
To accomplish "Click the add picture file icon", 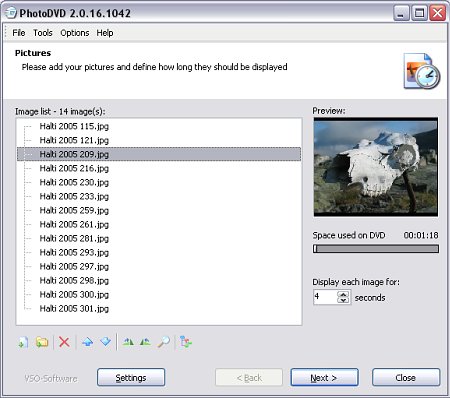I will [x=23, y=342].
